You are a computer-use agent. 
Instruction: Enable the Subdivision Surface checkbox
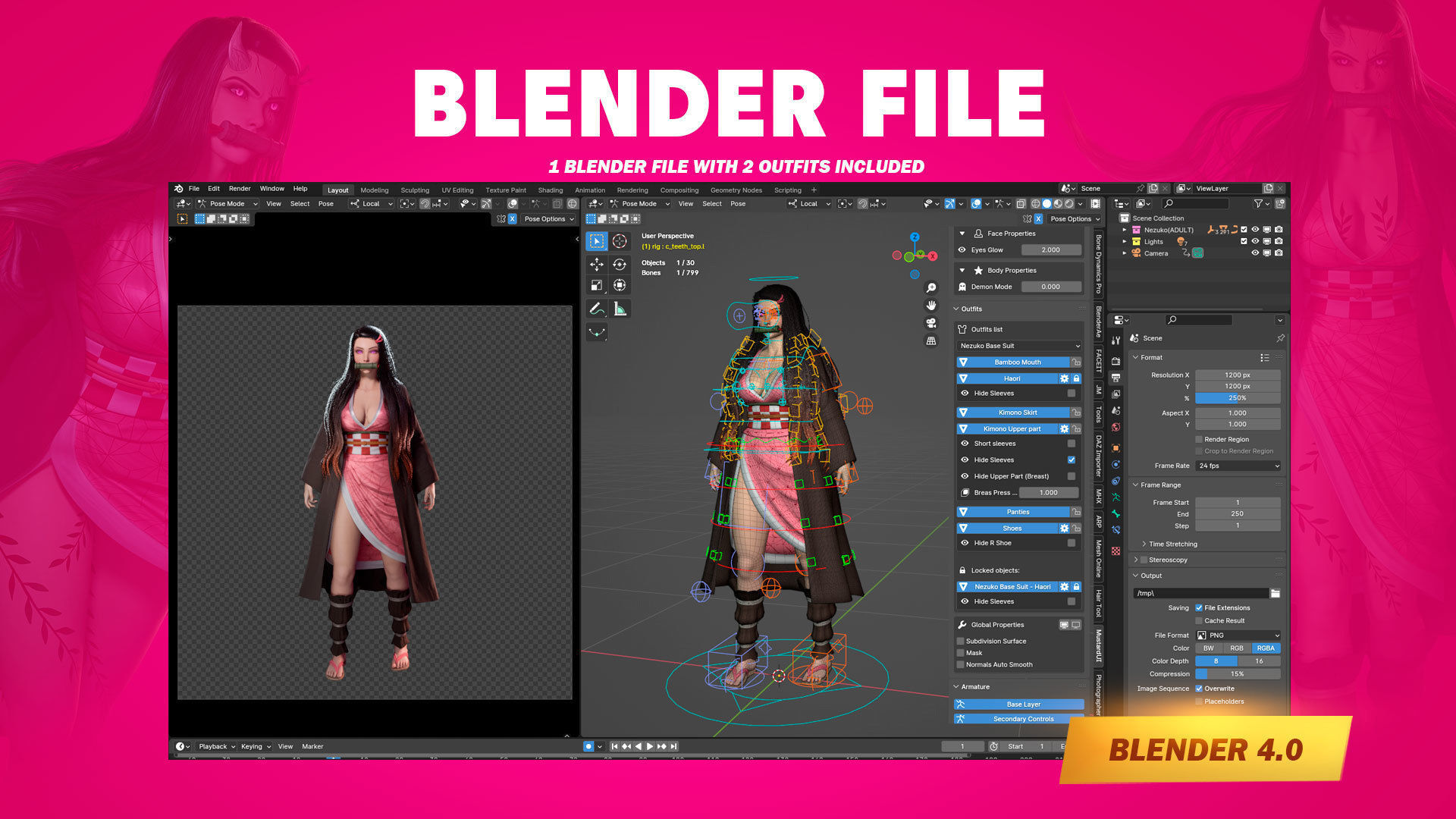tap(961, 642)
